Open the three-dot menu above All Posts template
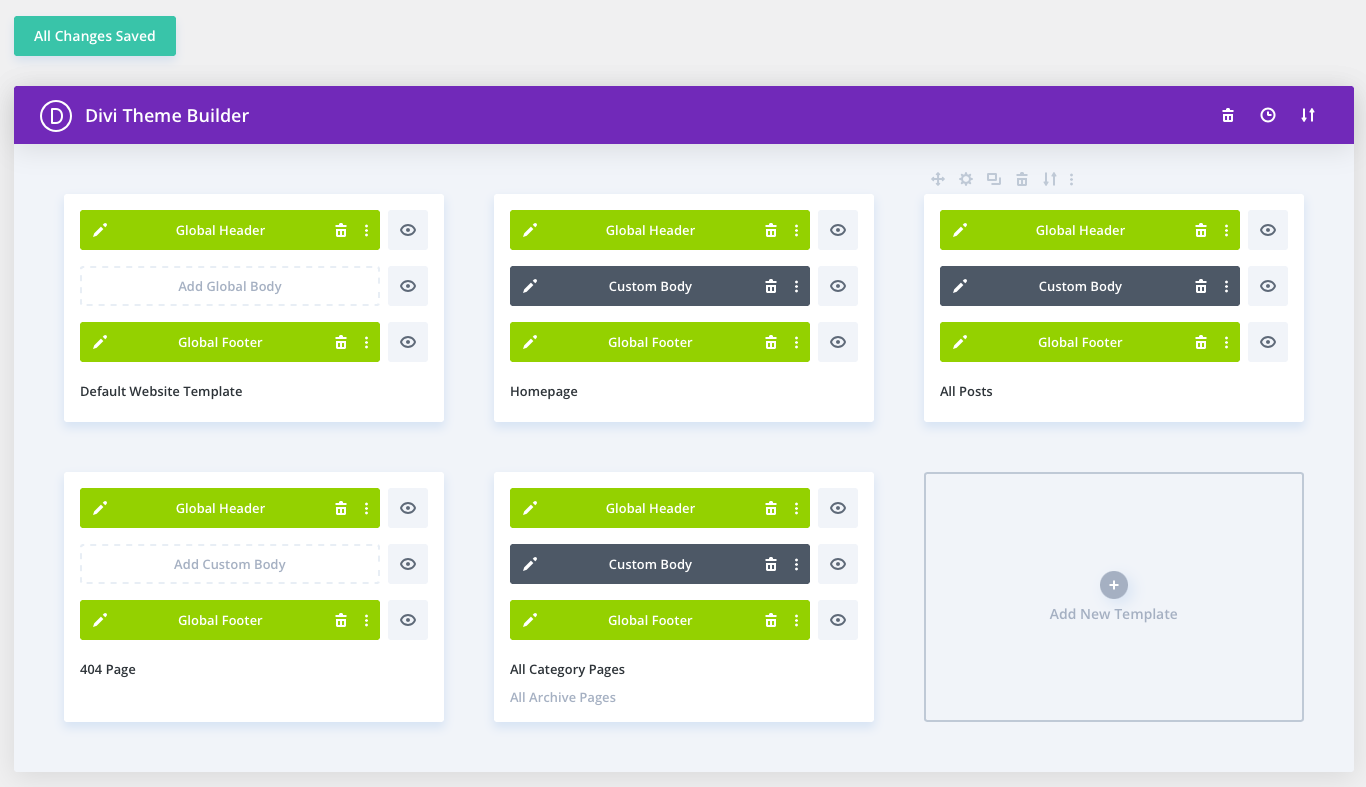The width and height of the screenshot is (1366, 787). click(x=1072, y=179)
